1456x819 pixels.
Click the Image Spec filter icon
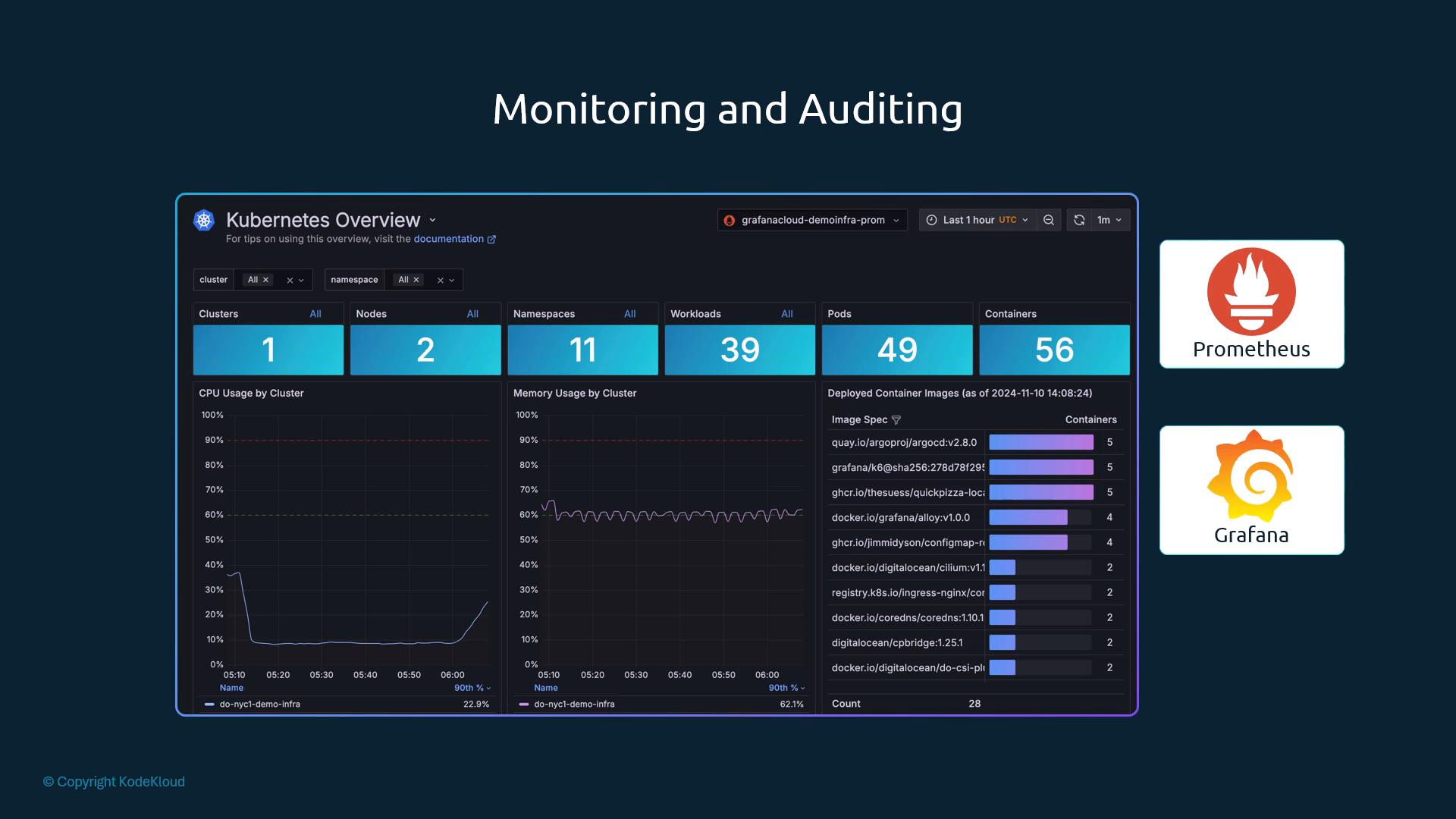point(896,420)
